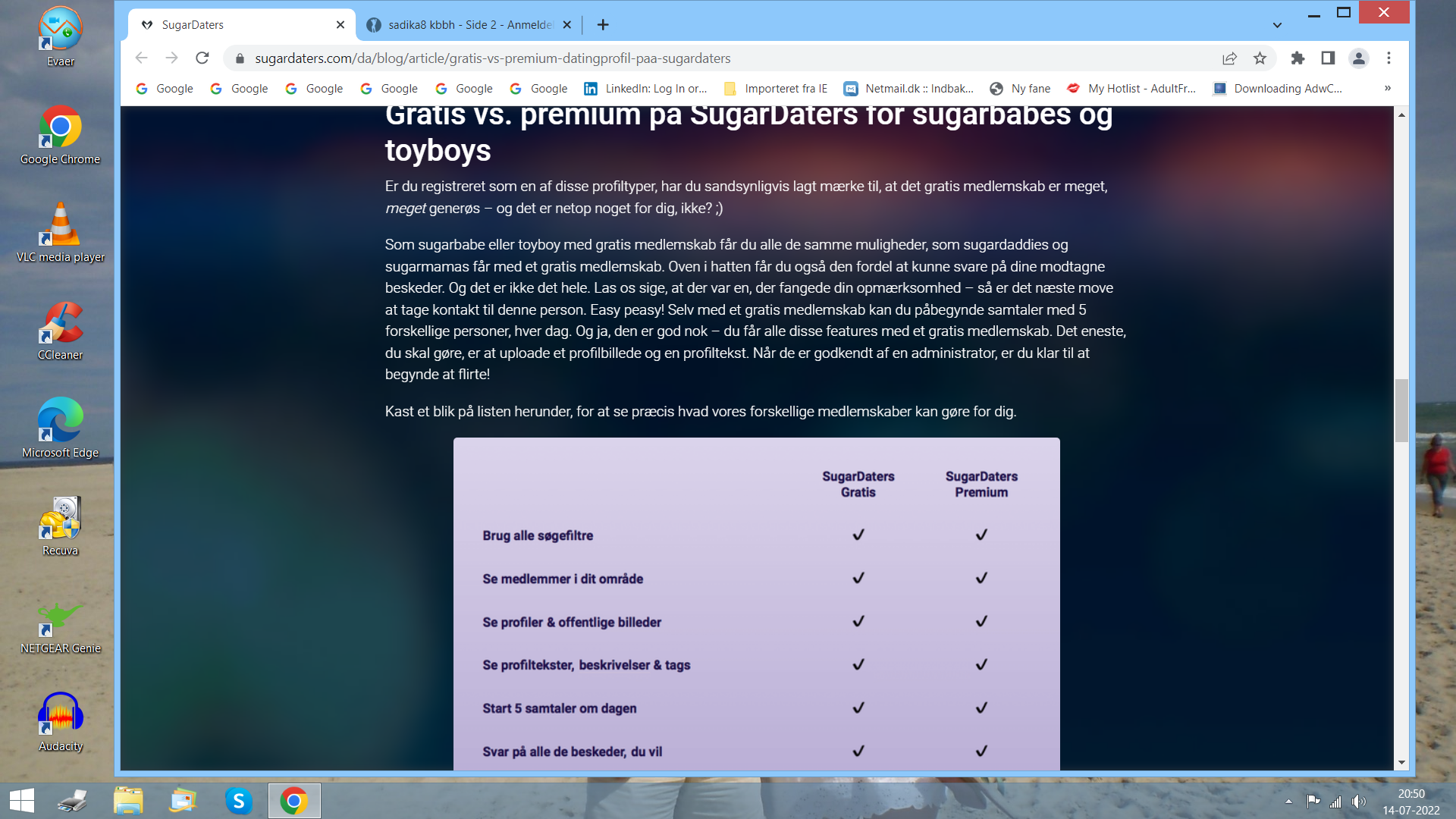Open Skype from the taskbar
Screen dimensions: 1456x819
239,801
